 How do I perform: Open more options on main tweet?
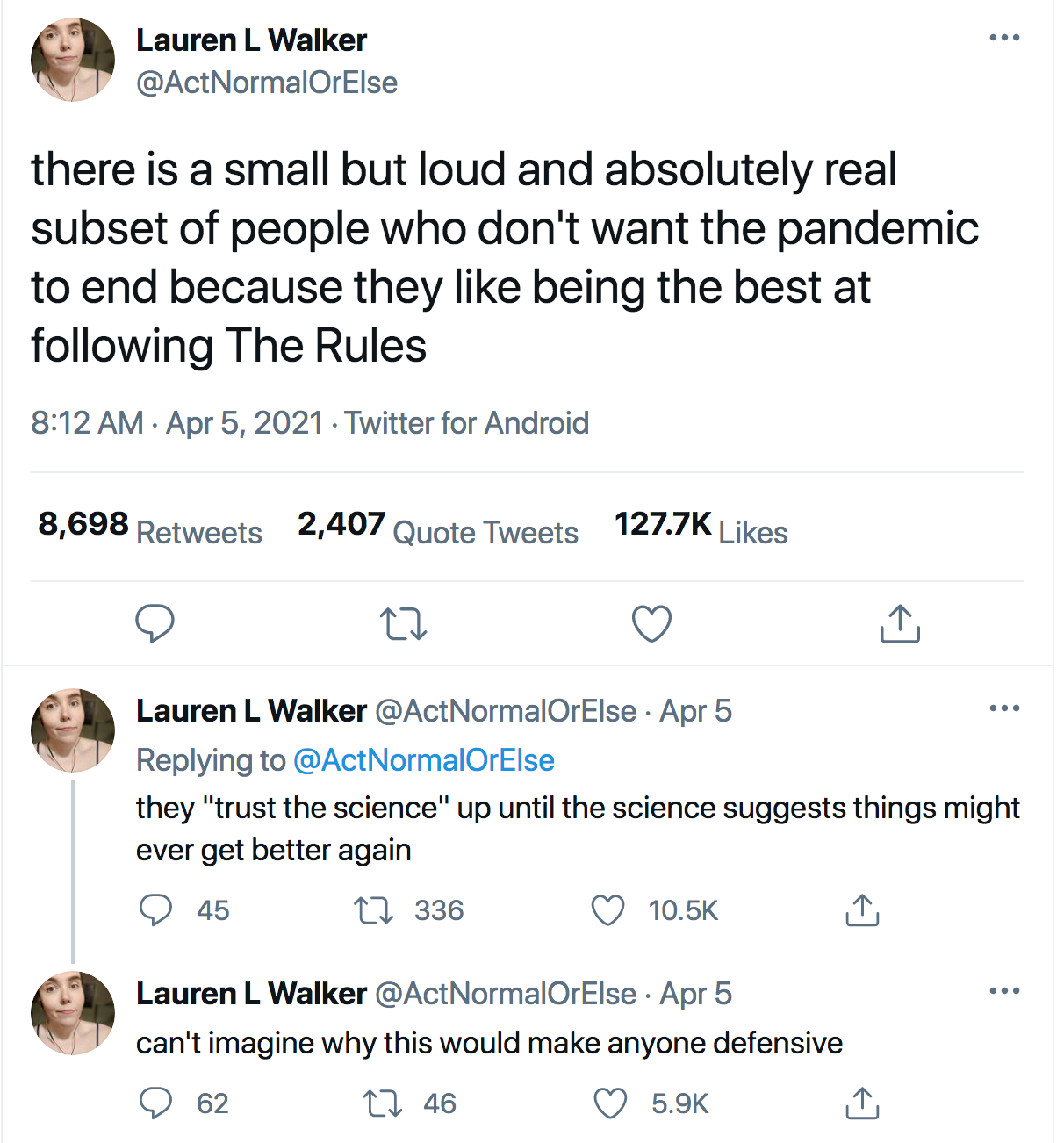click(x=1003, y=38)
